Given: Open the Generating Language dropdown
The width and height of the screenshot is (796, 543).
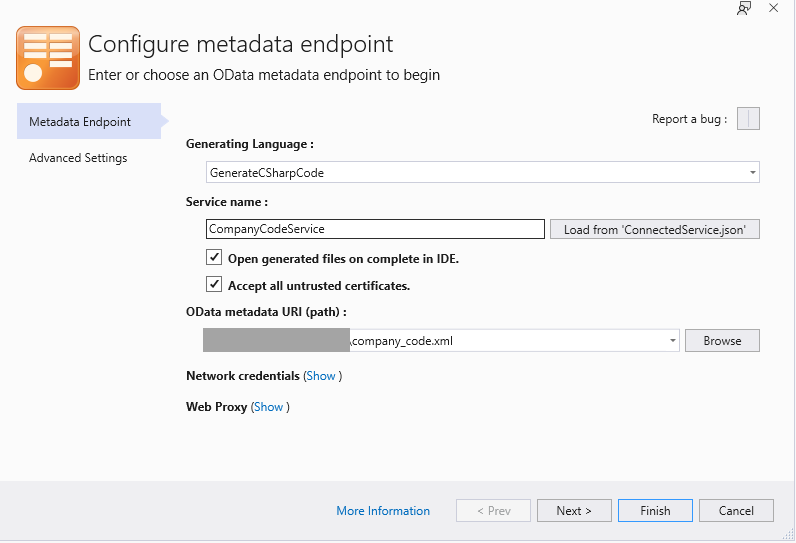Looking at the screenshot, I should [x=482, y=172].
